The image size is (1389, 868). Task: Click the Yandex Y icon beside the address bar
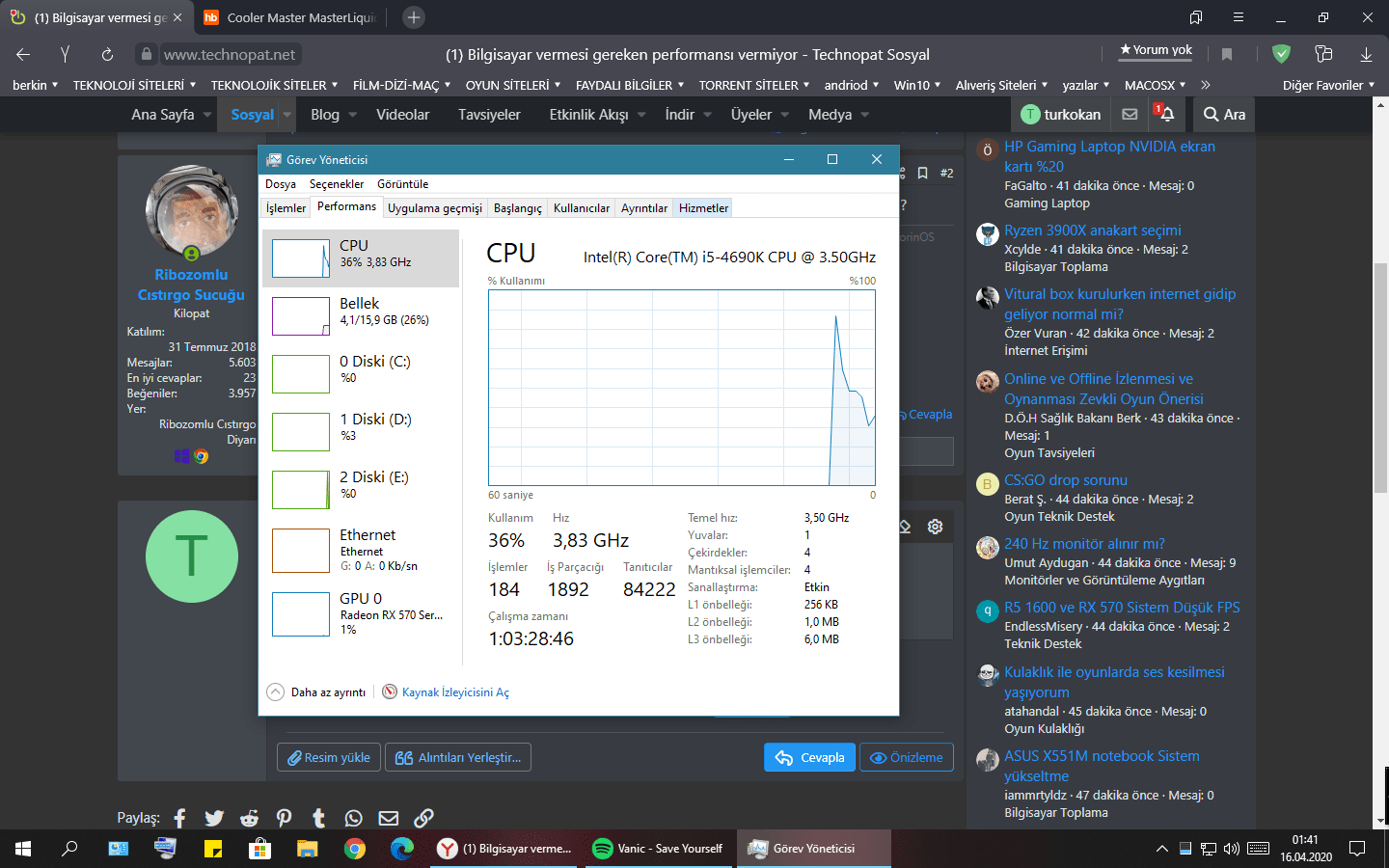click(x=65, y=54)
